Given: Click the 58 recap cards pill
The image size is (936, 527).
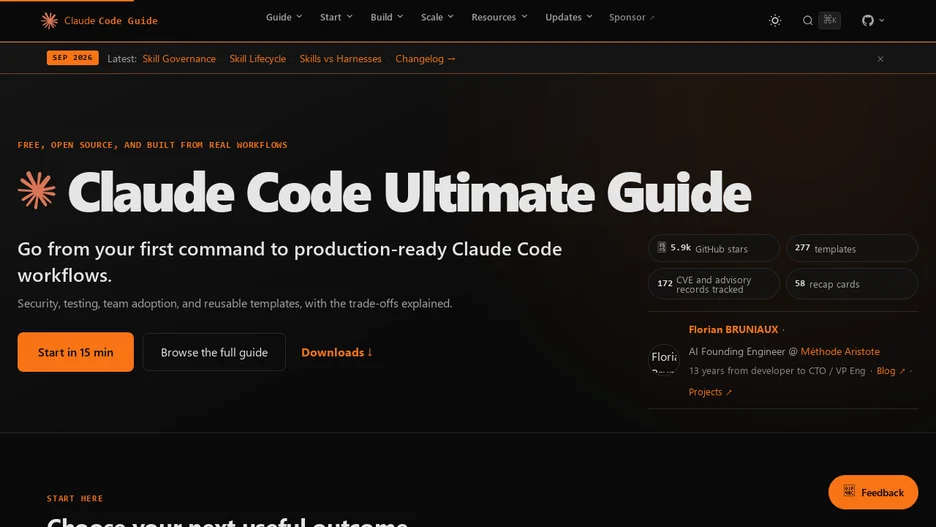Looking at the screenshot, I should (851, 284).
